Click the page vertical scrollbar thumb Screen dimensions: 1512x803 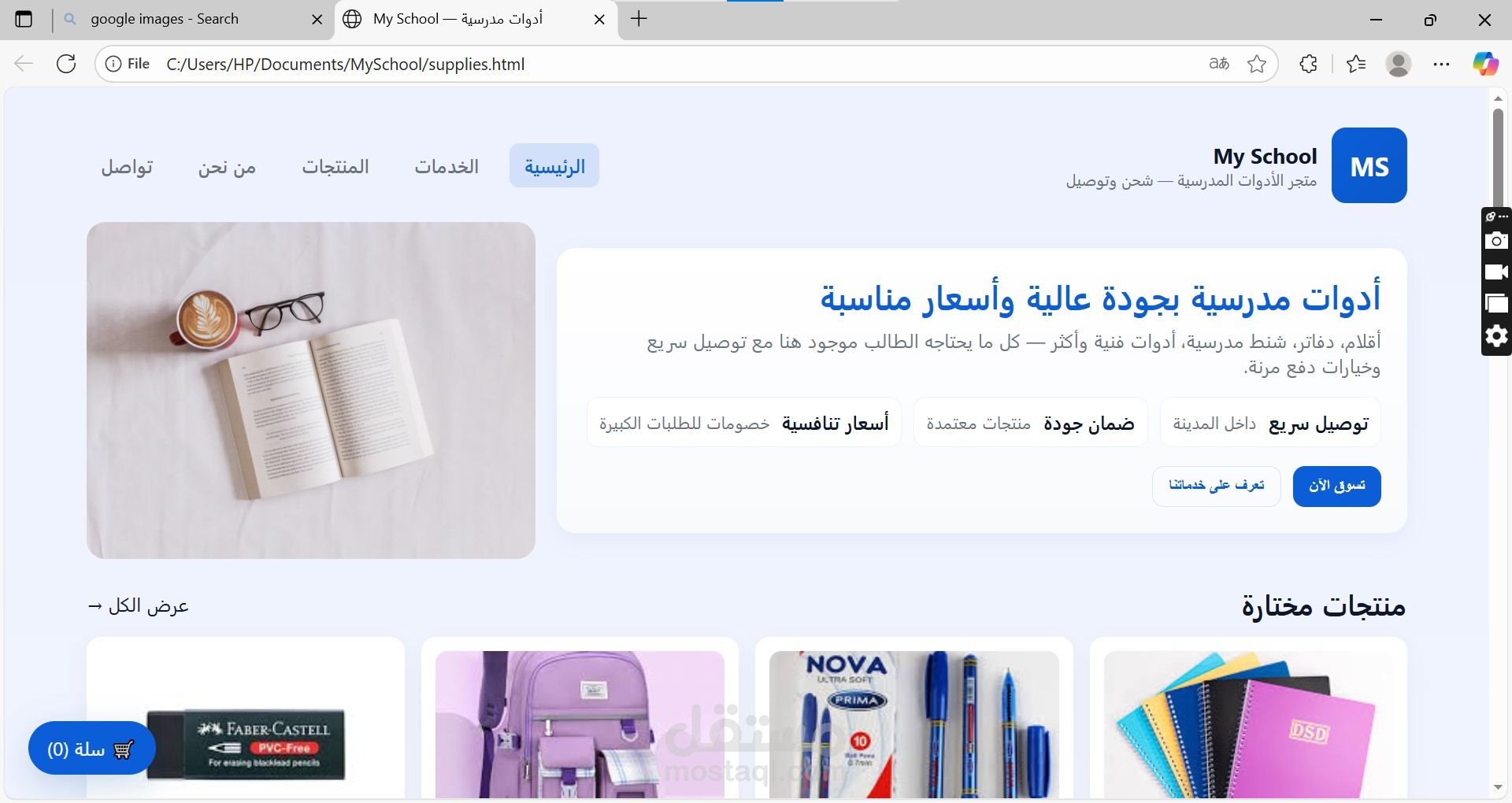(x=1498, y=157)
